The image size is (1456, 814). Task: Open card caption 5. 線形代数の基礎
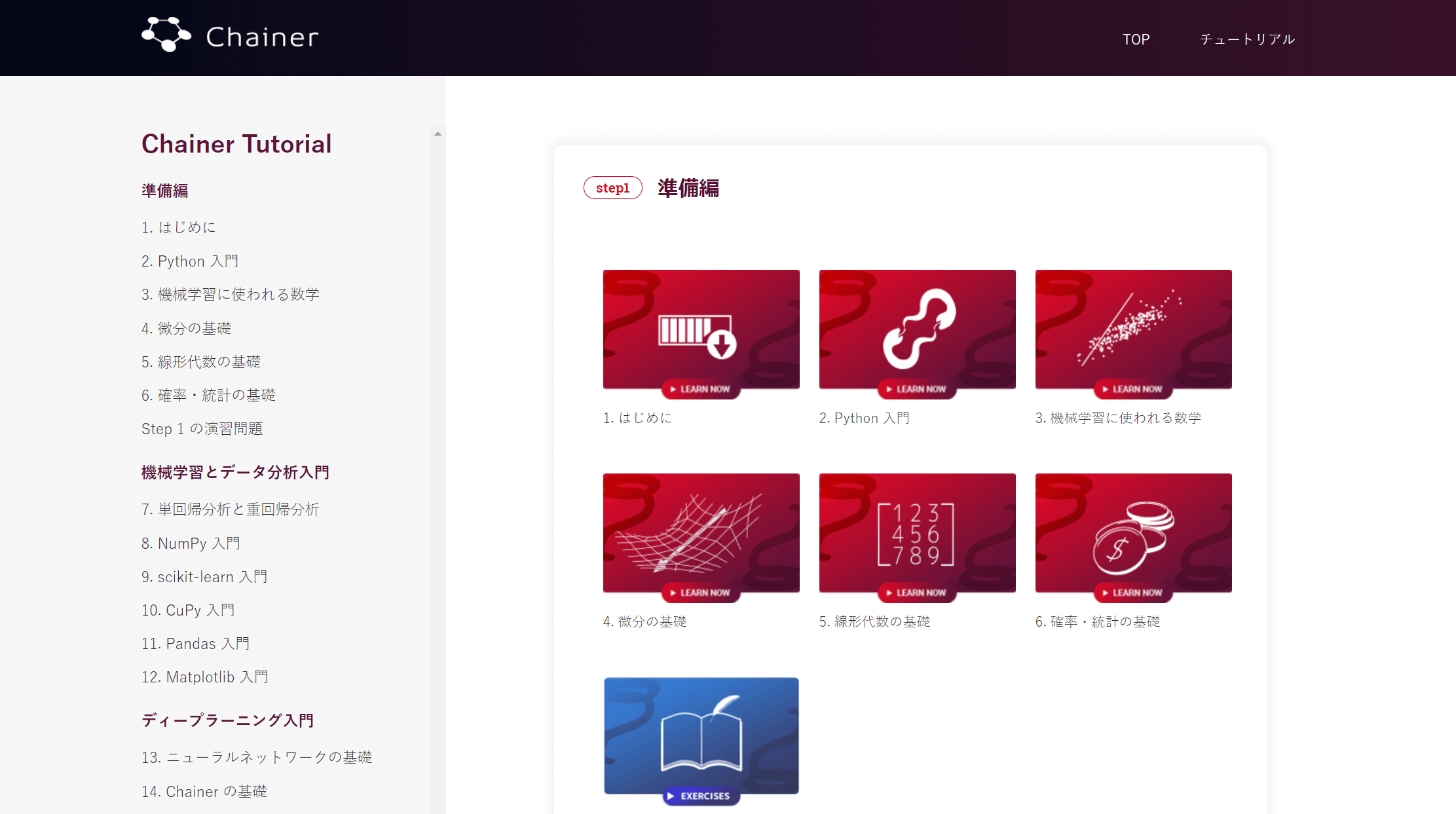(874, 621)
